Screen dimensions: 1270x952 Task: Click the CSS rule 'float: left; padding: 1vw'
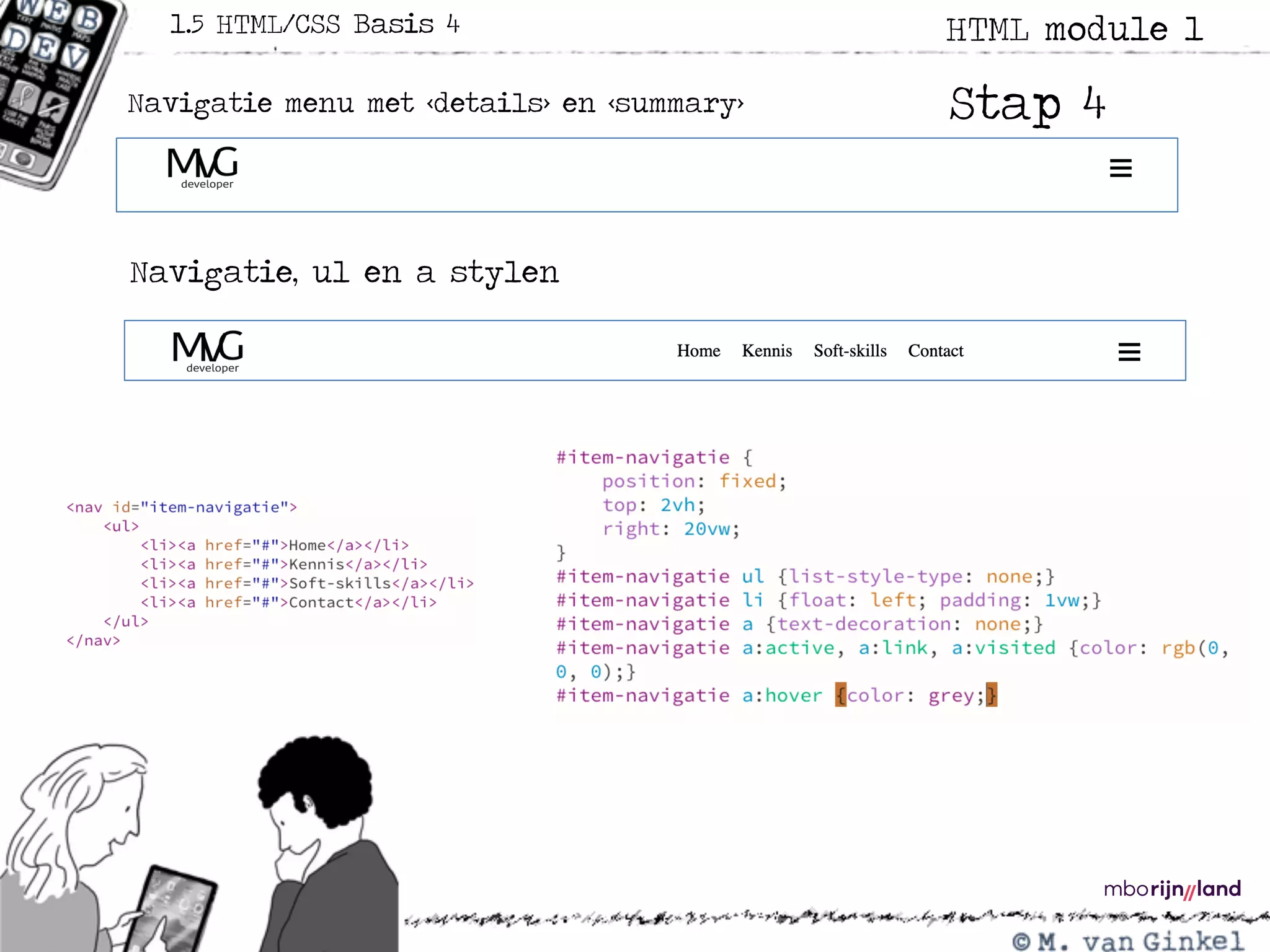(939, 600)
